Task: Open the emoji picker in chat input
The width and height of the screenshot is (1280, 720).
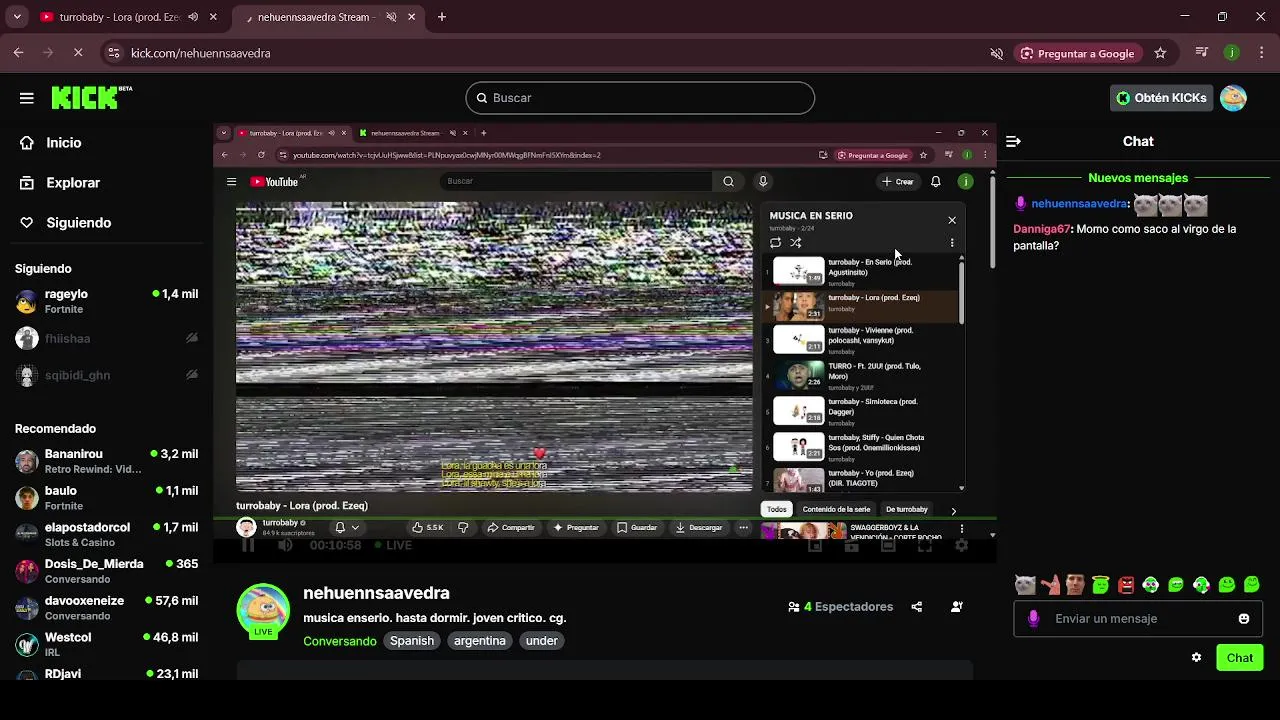Action: pos(1244,619)
